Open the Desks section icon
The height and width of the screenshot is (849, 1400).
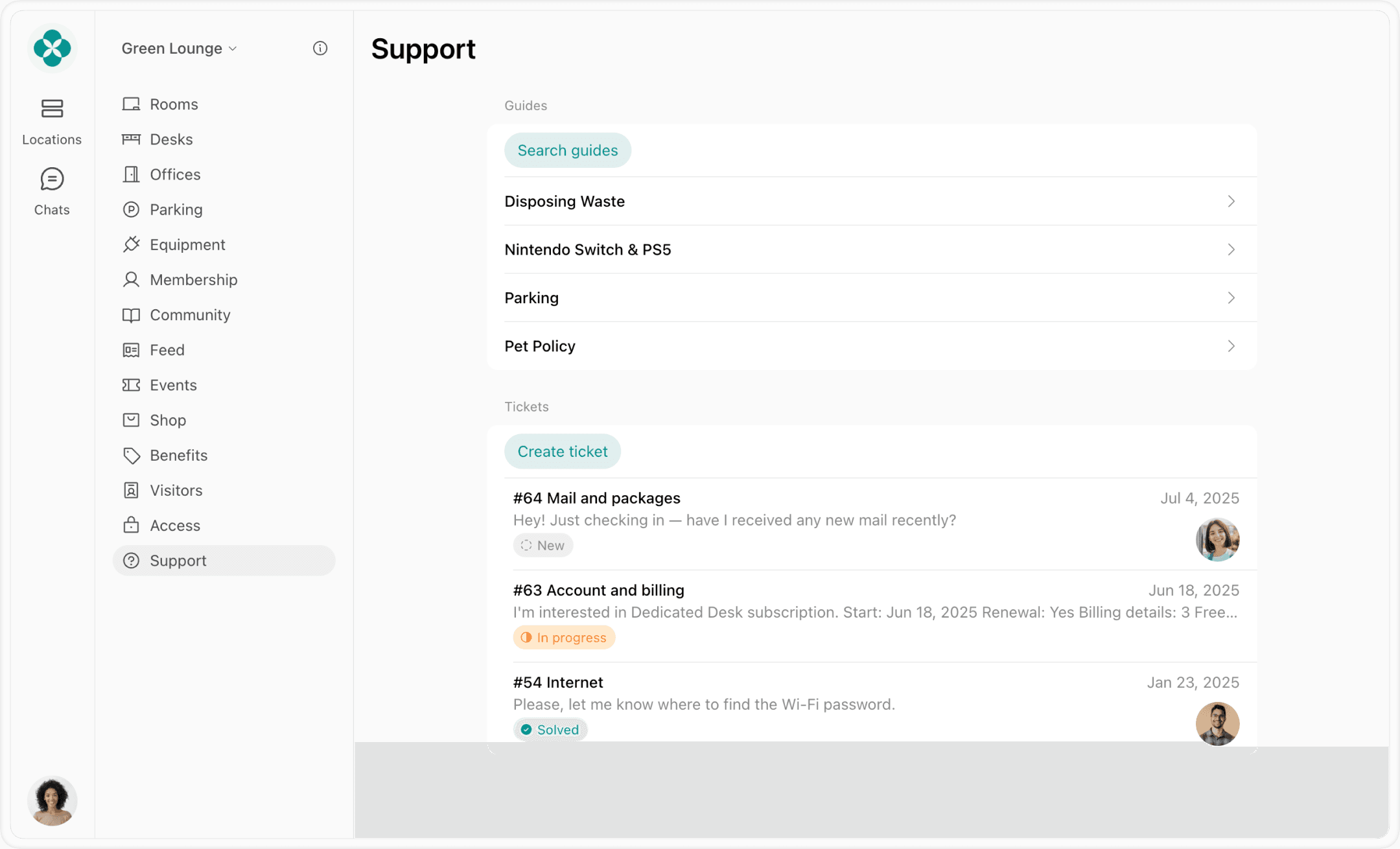click(132, 139)
